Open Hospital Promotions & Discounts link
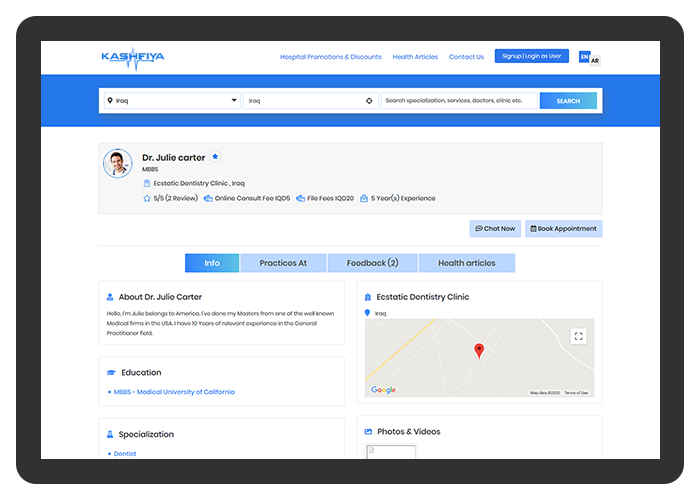Viewport: 700px width, 500px height. click(330, 57)
